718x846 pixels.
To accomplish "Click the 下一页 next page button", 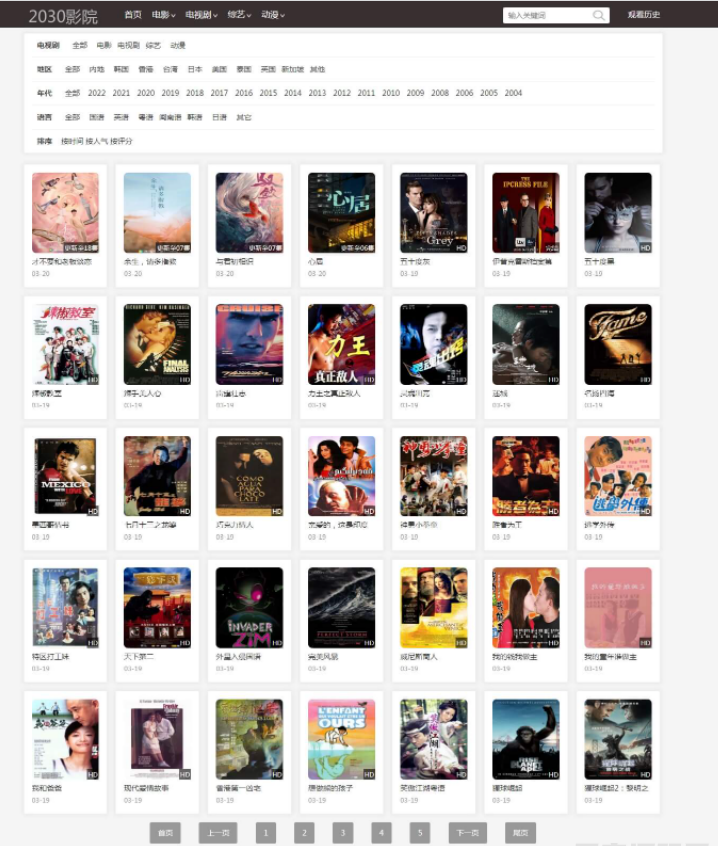I will coord(468,833).
